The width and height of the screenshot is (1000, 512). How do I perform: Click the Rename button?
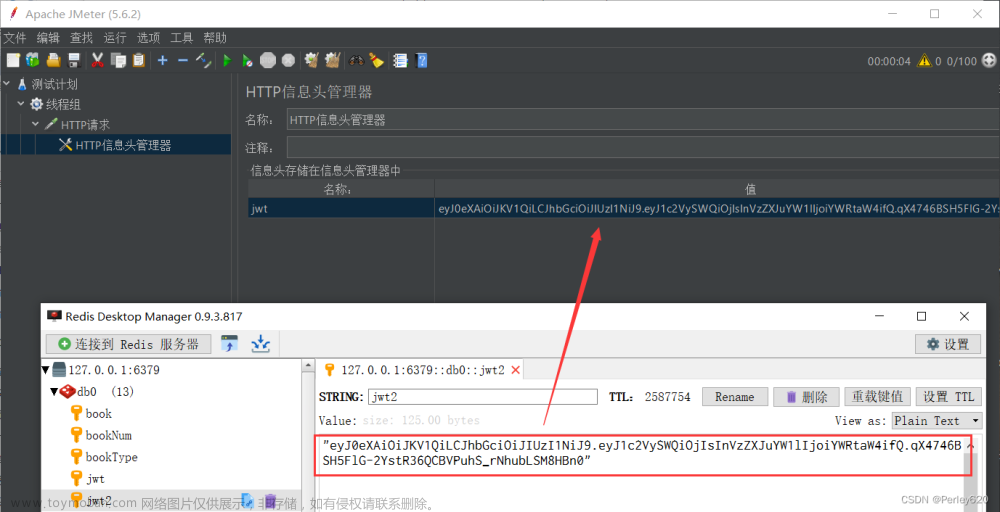tap(734, 397)
